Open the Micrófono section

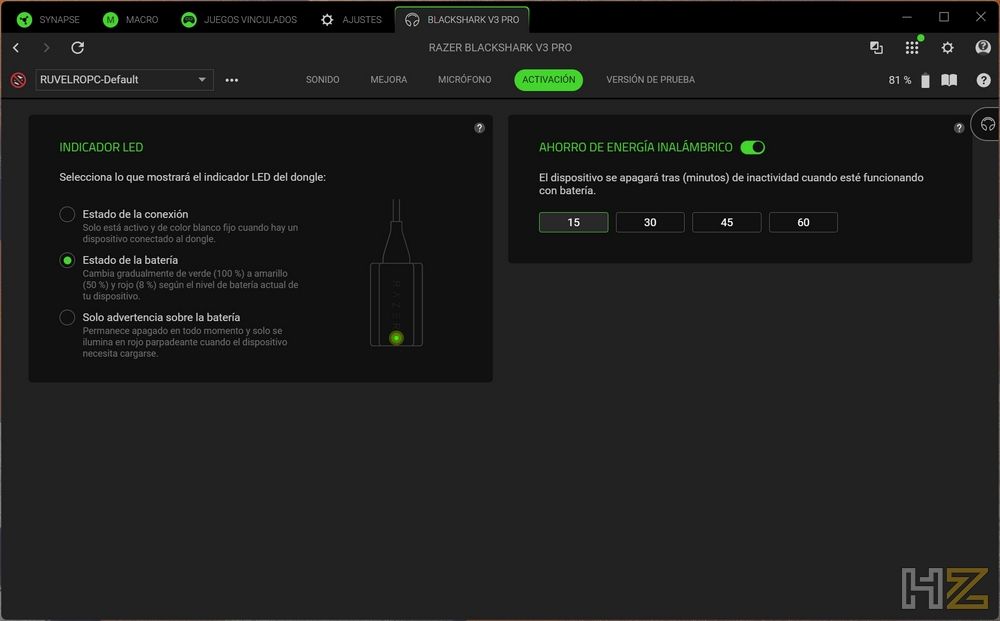pos(464,80)
